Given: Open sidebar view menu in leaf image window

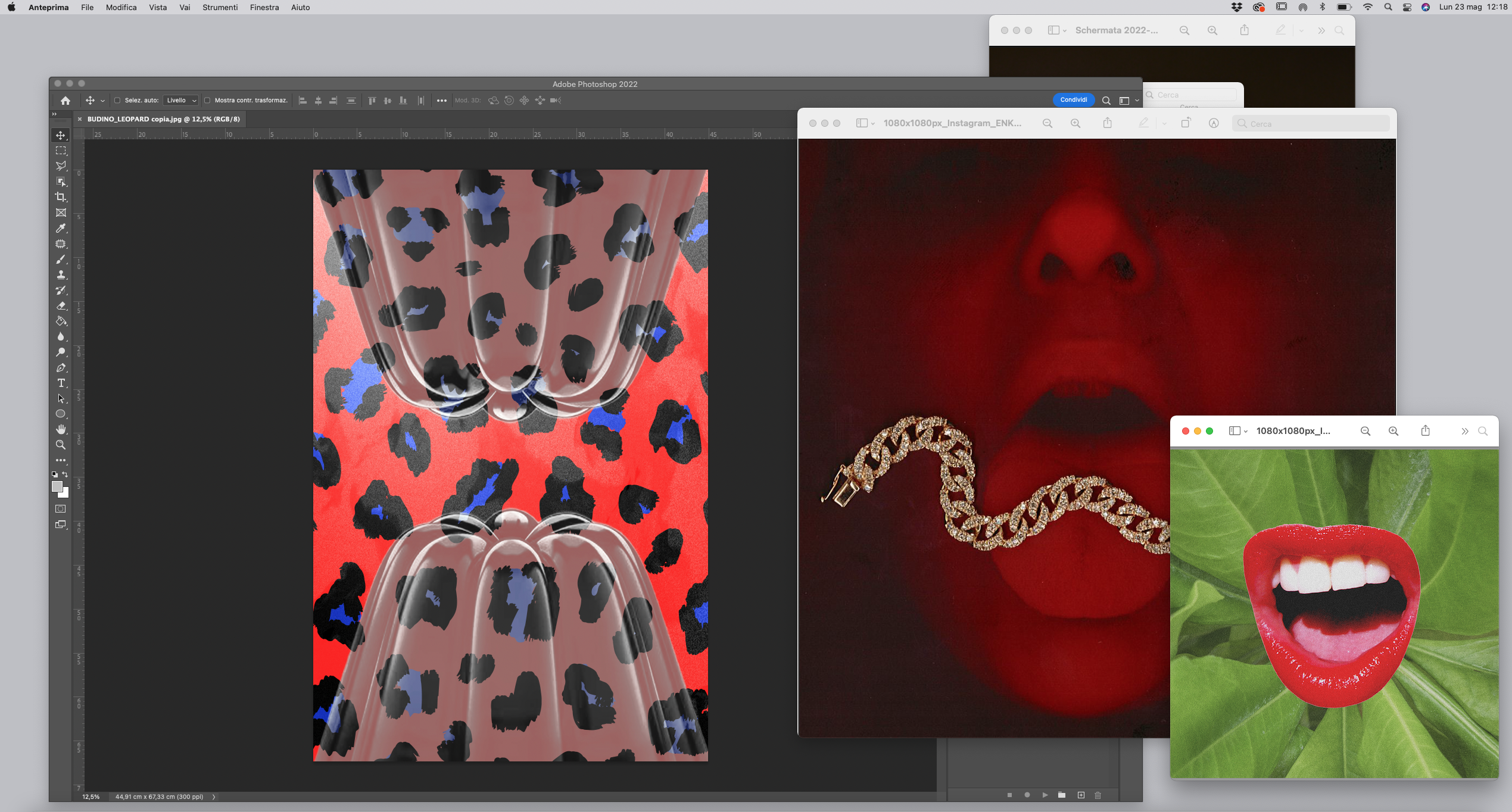Looking at the screenshot, I should [x=1238, y=431].
